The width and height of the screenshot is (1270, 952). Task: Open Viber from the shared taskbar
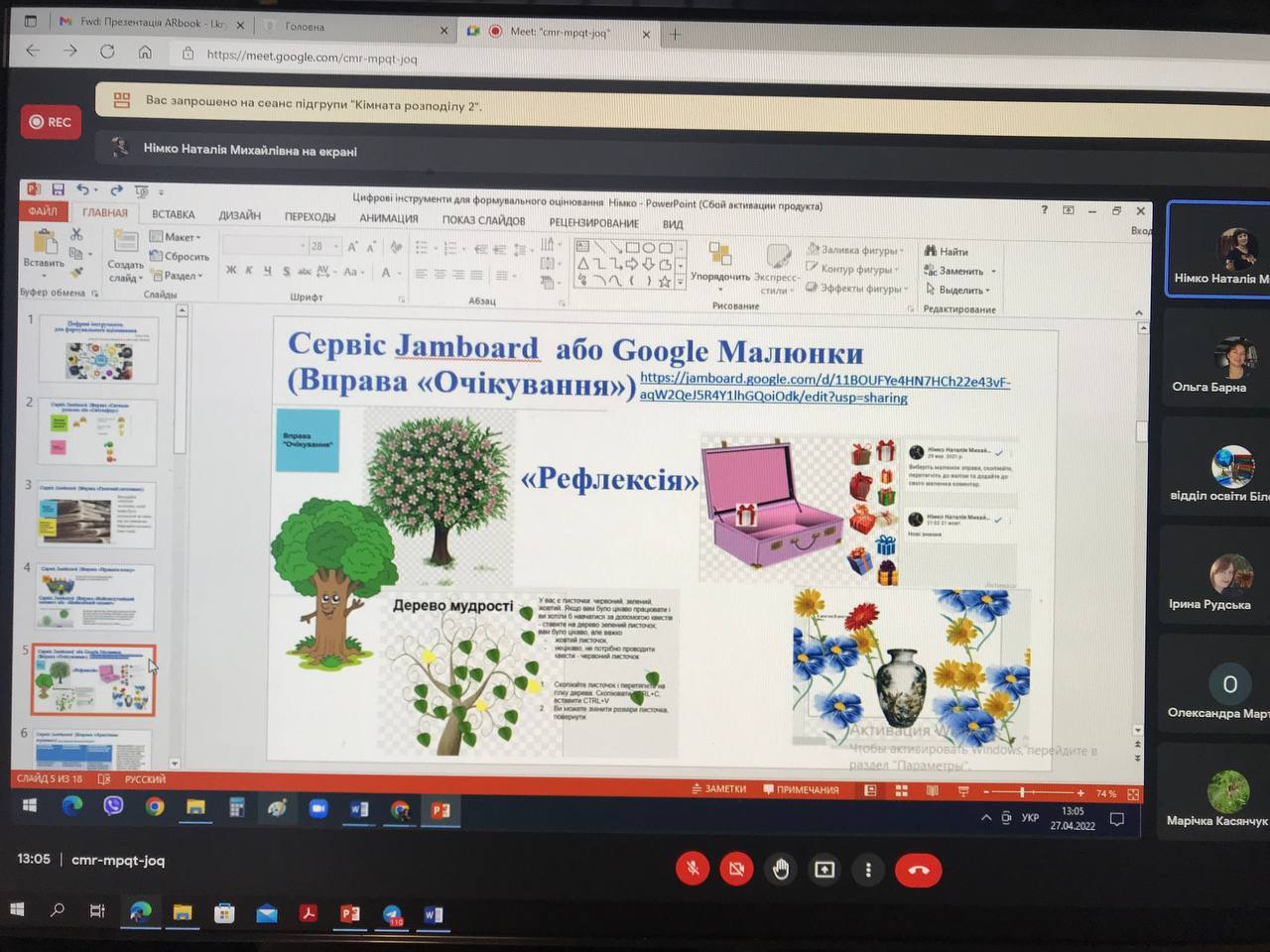coord(113,805)
